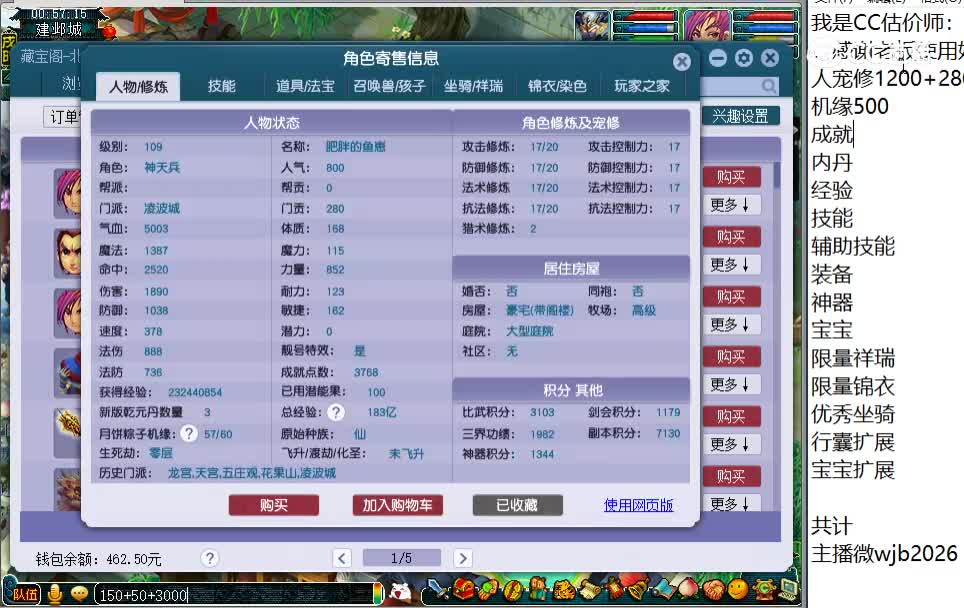Click the help icon next to 月饼粽子机缘
964x608 pixels.
tap(189, 433)
